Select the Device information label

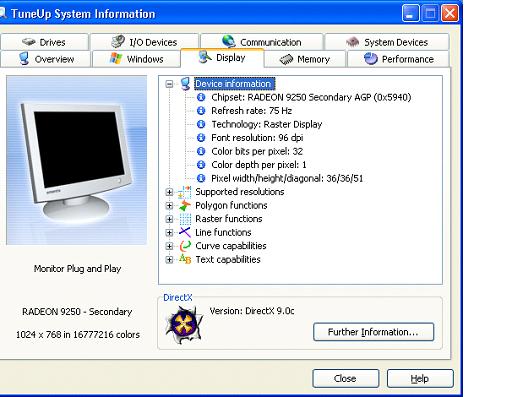(234, 84)
